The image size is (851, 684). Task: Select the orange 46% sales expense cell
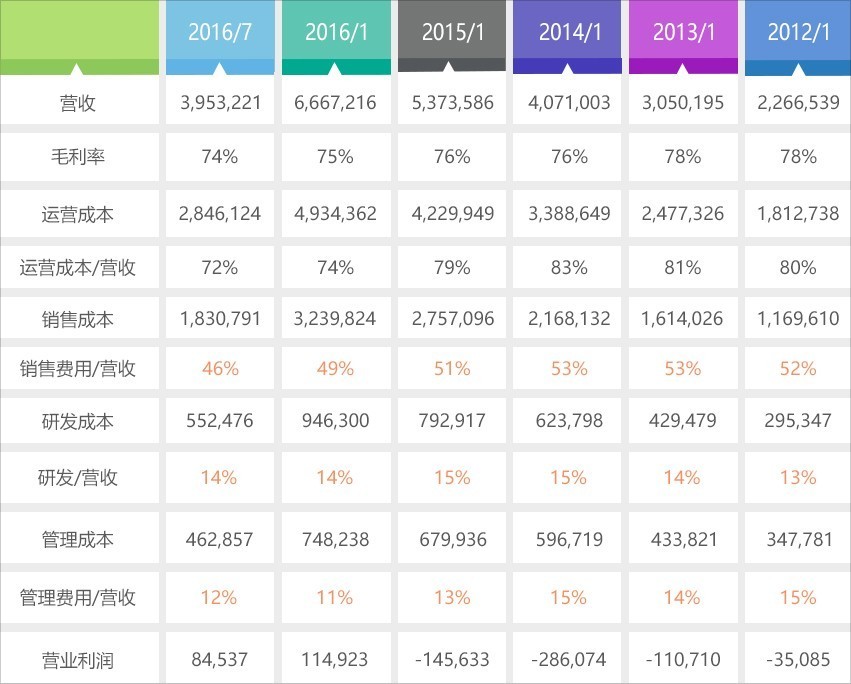point(219,368)
